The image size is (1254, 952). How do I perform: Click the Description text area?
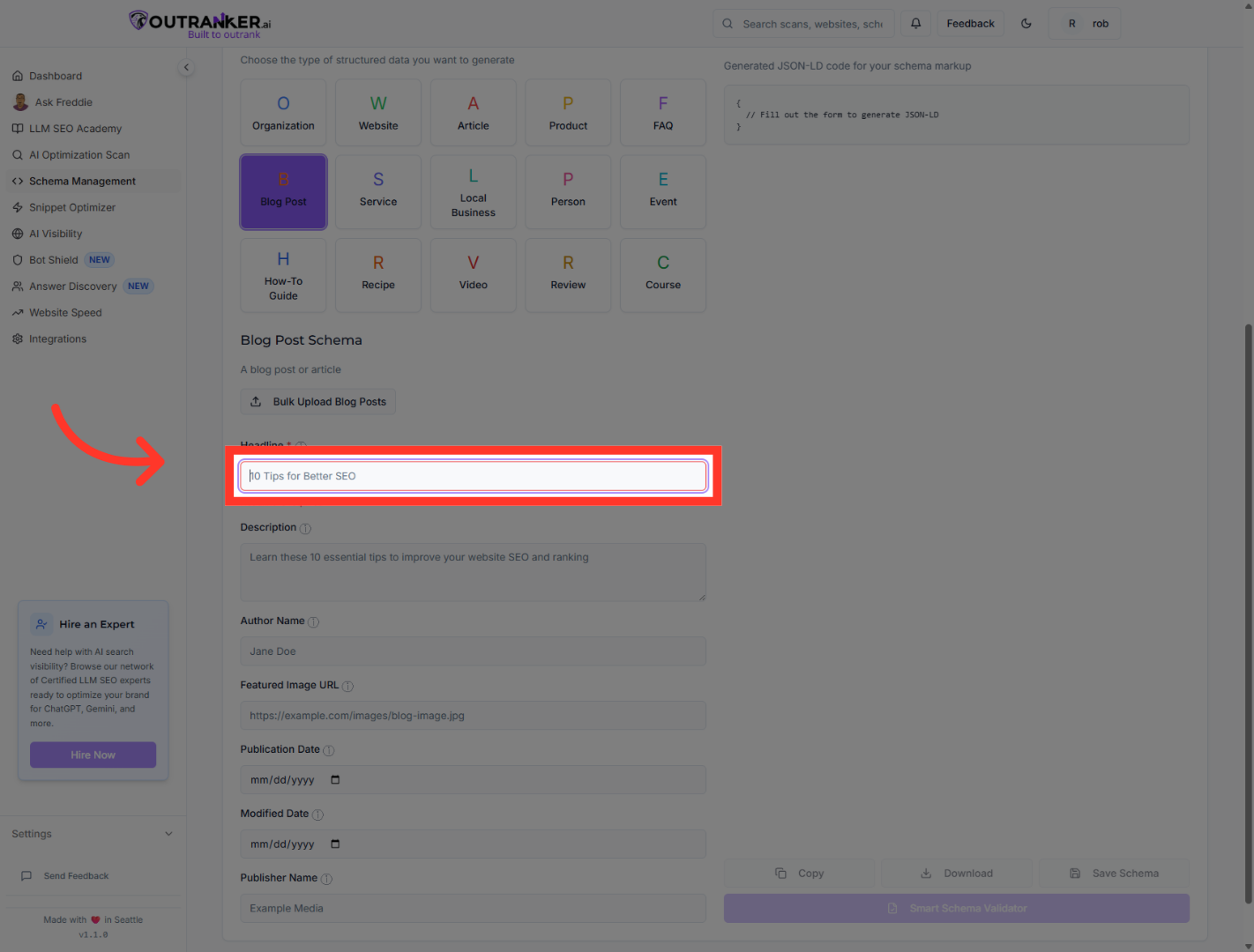point(474,573)
